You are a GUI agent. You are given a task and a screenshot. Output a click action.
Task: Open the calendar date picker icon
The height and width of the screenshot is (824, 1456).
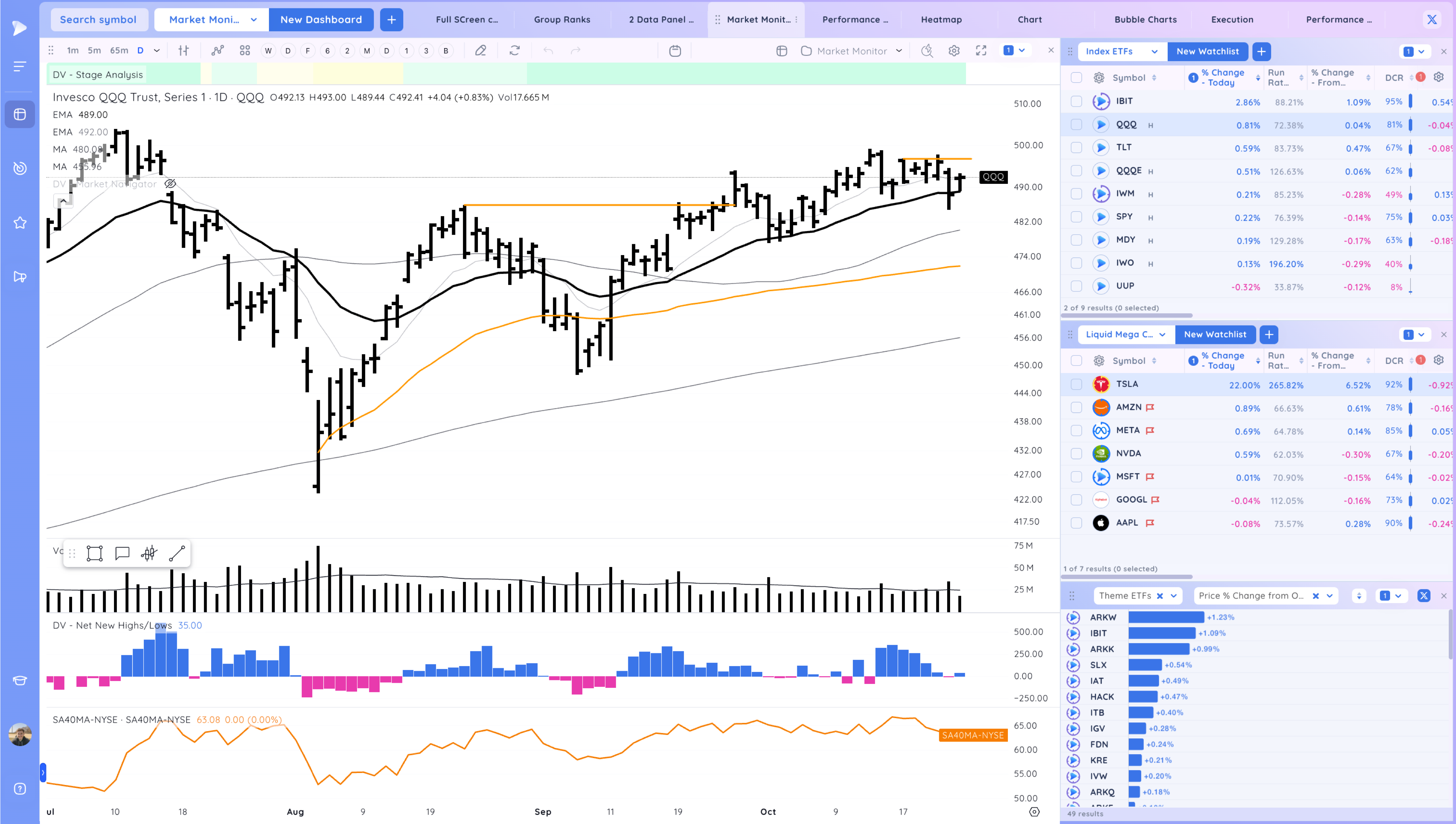pos(674,51)
